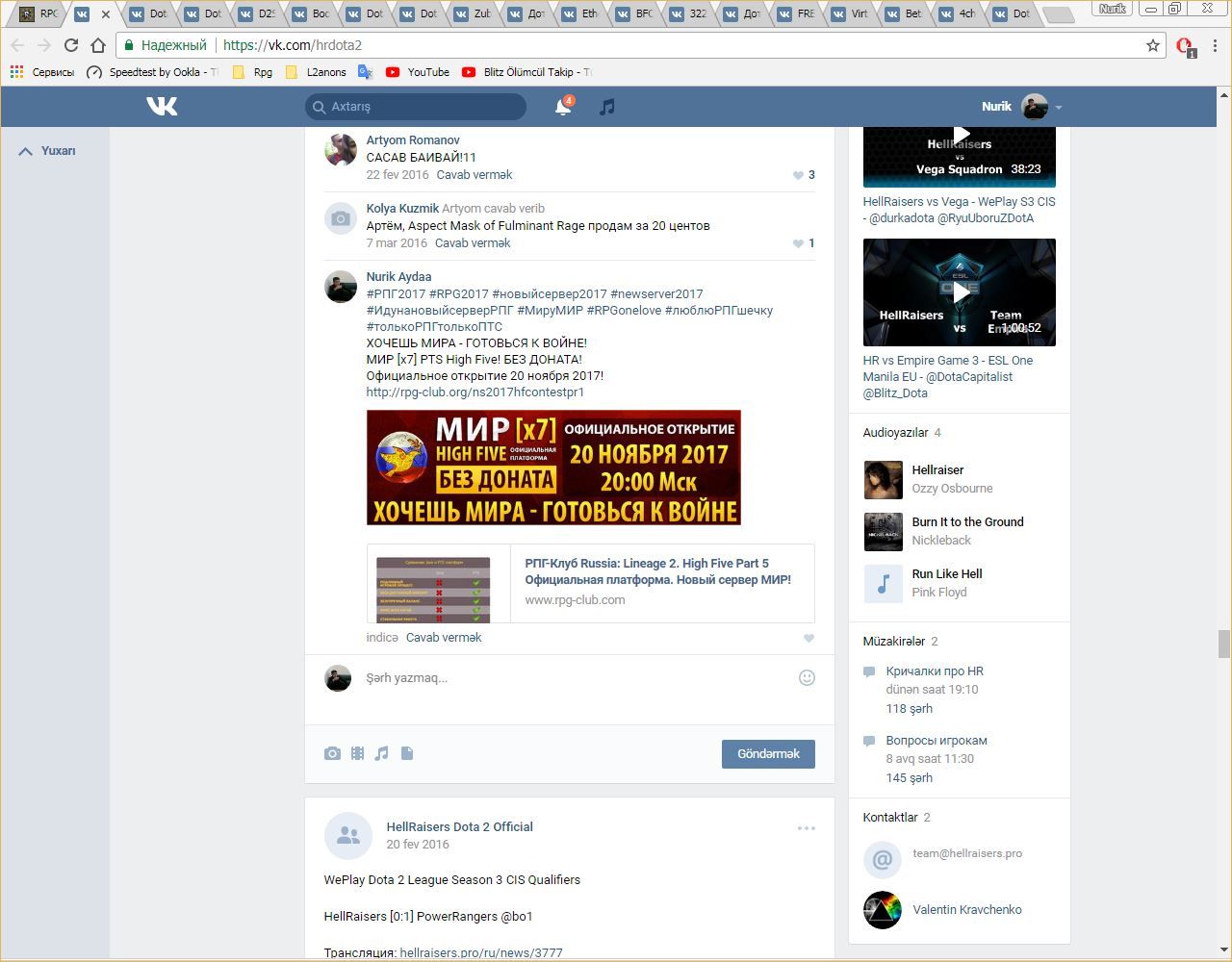Viewport: 1232px width, 962px height.
Task: Open the Speedtest by Ookla bookmark
Action: 152,72
